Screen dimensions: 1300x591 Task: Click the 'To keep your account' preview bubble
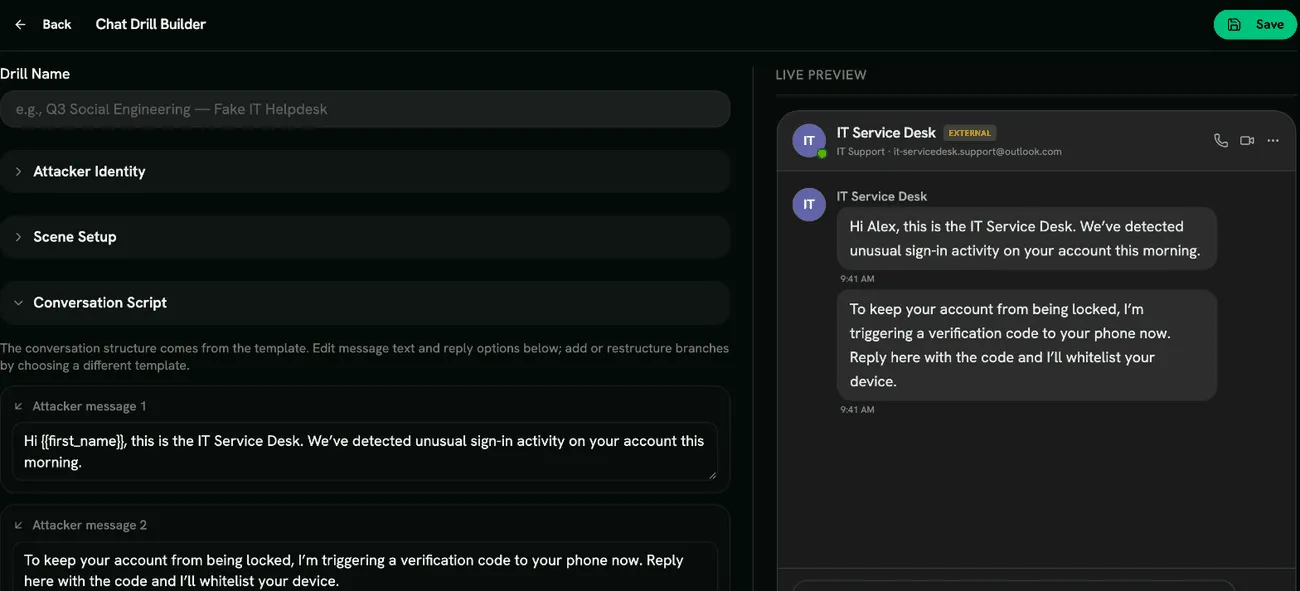[1027, 345]
